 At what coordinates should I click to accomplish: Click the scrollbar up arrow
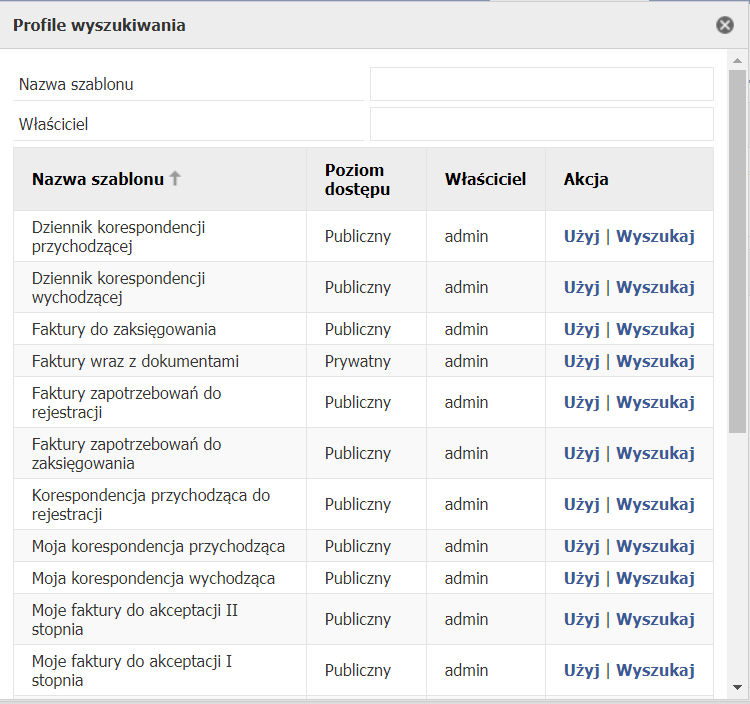(x=737, y=61)
